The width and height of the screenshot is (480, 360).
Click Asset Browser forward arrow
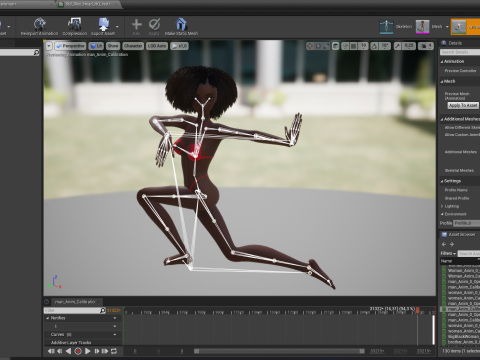(x=452, y=244)
